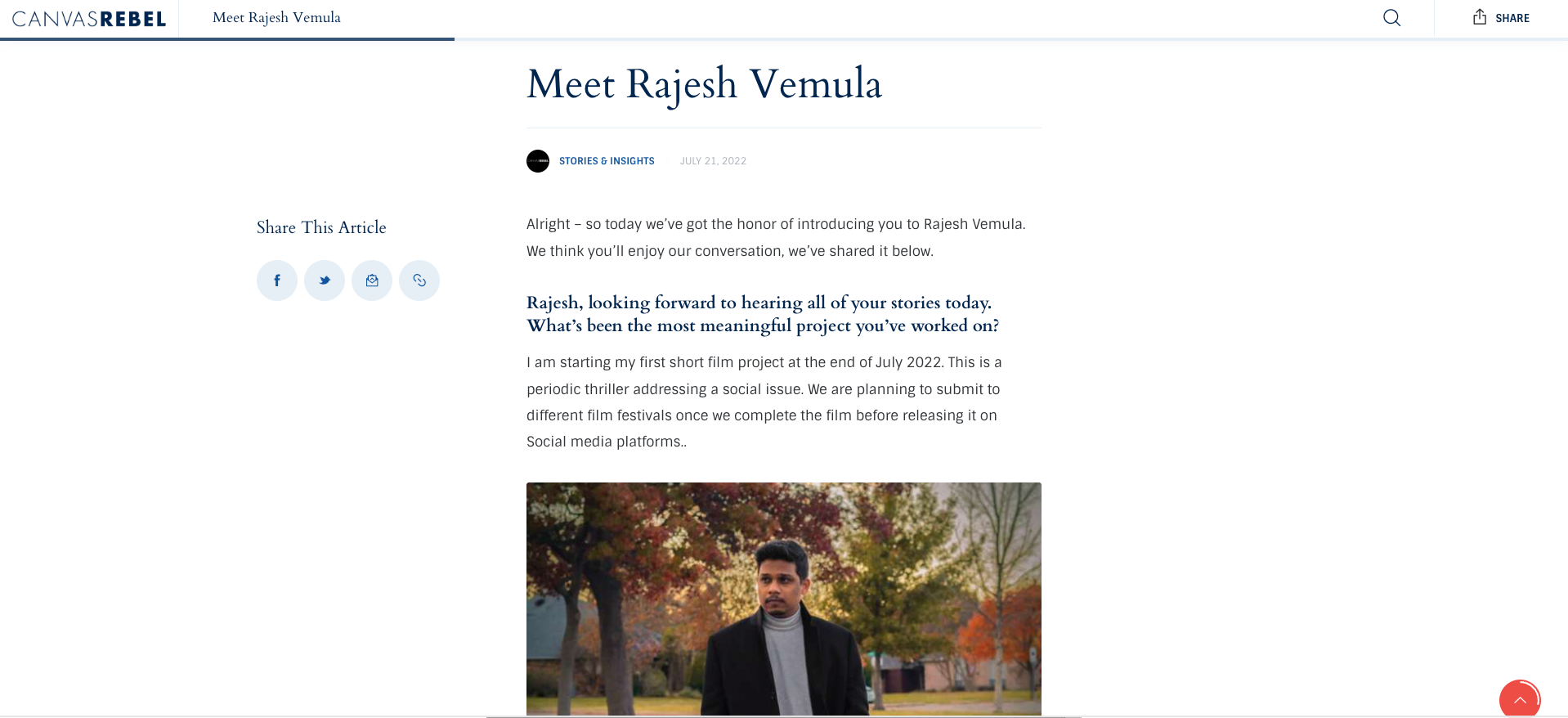Click the CanvasRebel logo

(x=89, y=19)
